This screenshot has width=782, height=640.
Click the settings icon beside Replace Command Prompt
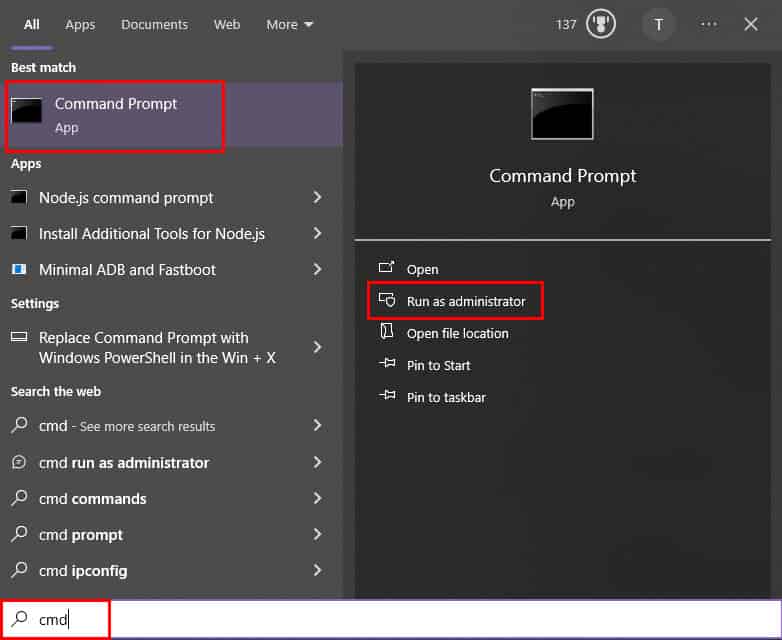(19, 337)
